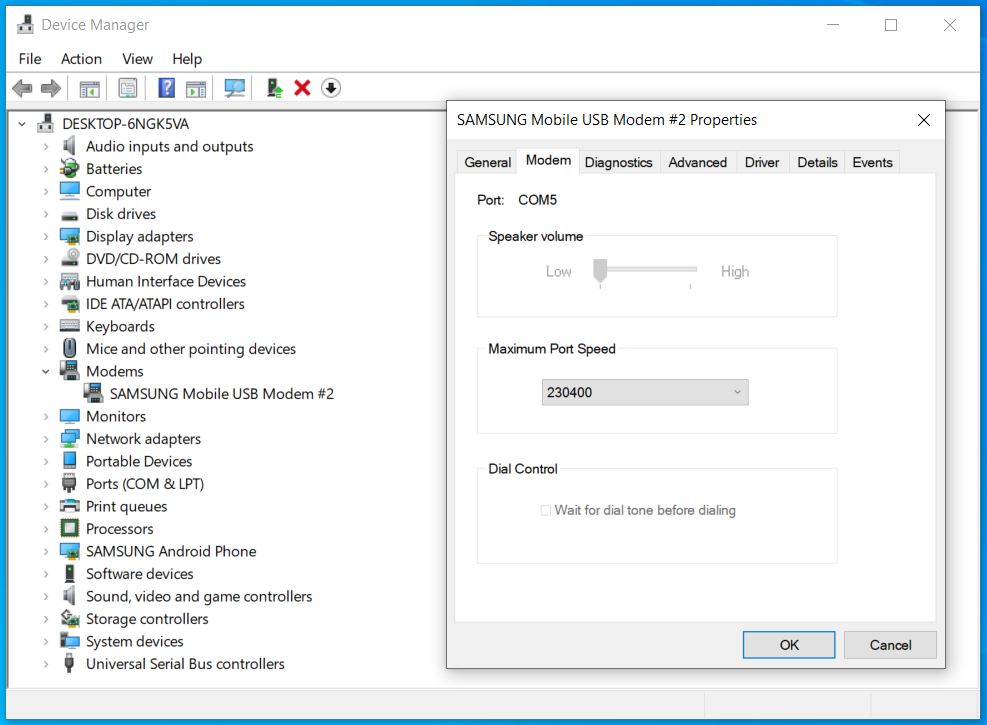Expand the Computer category chevron
987x725 pixels.
pos(45,191)
